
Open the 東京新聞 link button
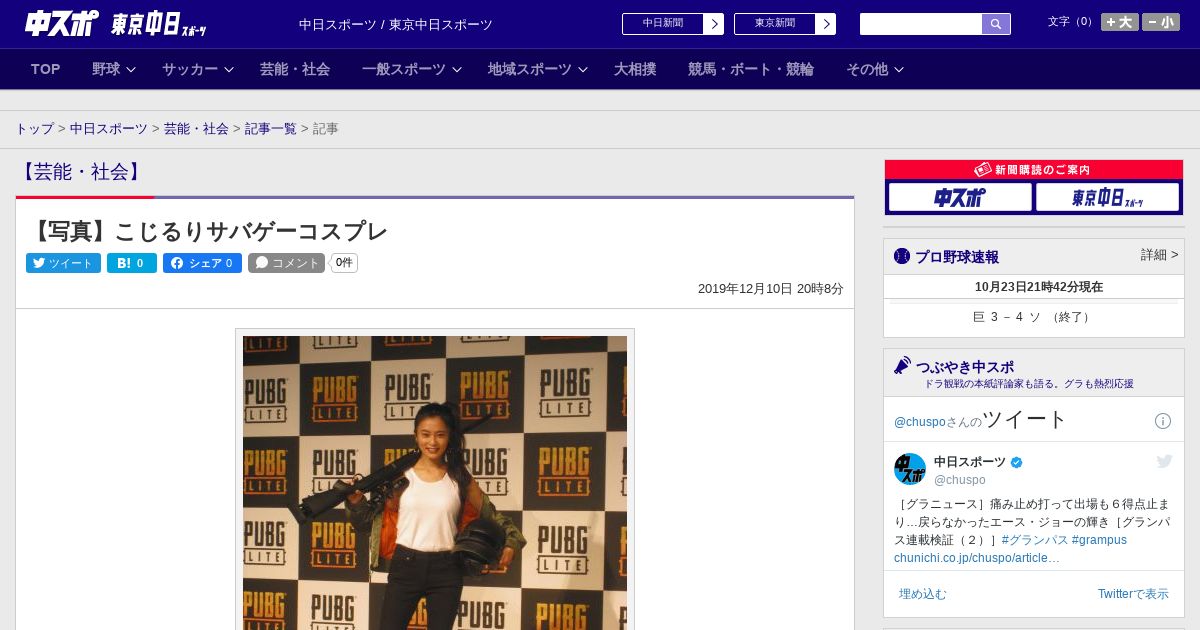coord(775,24)
